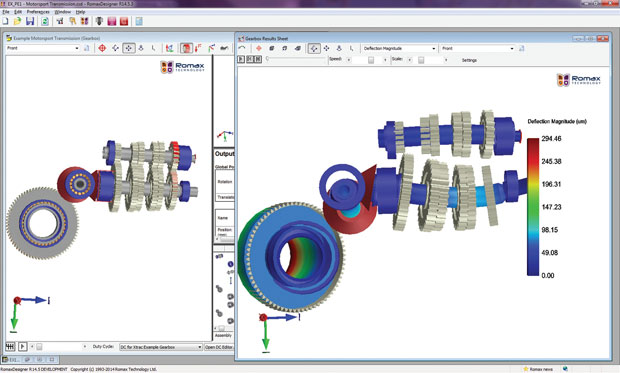Screen dimensions: 620x373
Task: Click the Speed slider handle
Action: 371,60
